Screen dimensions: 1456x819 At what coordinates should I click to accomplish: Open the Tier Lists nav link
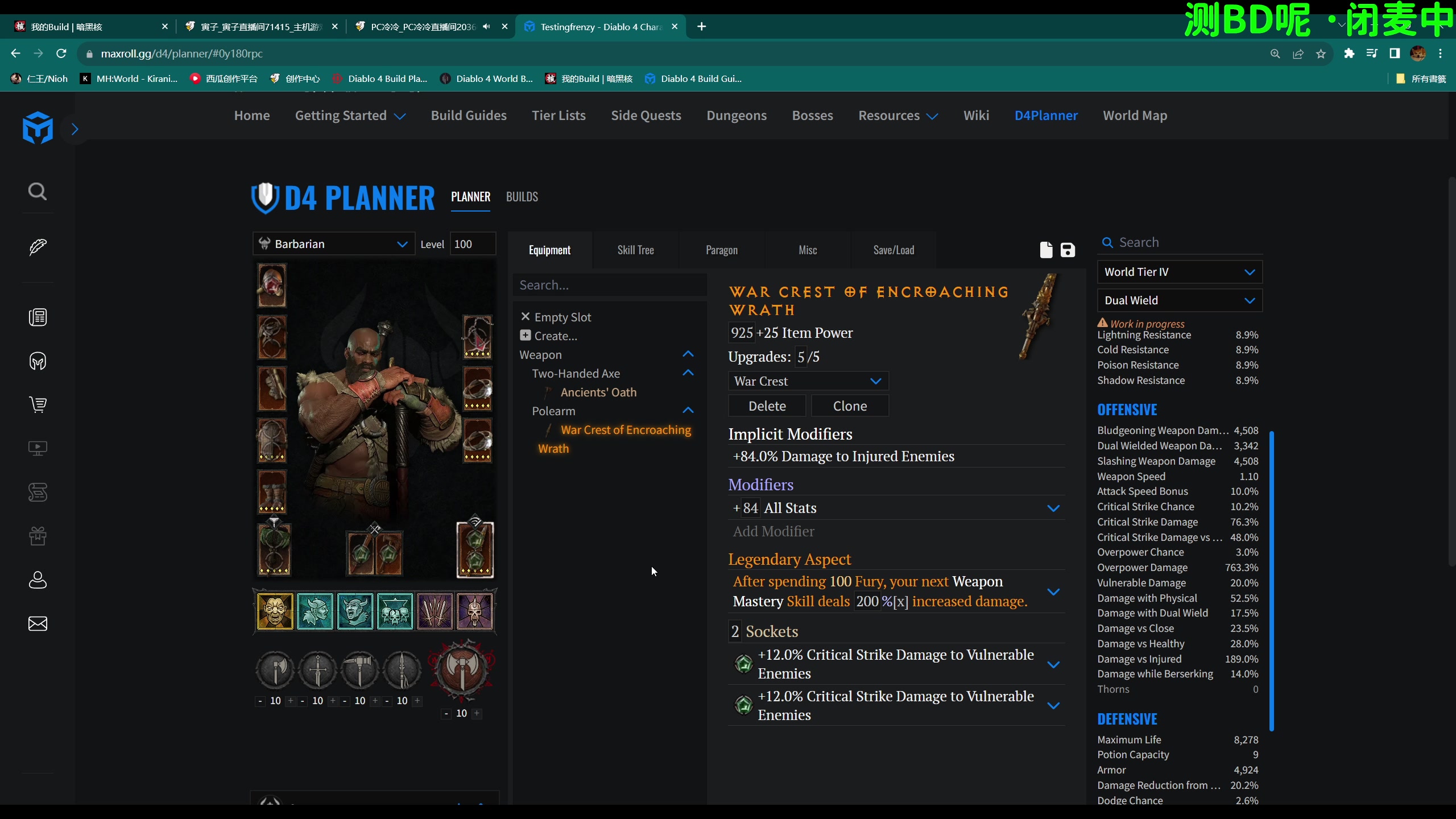[x=559, y=115]
